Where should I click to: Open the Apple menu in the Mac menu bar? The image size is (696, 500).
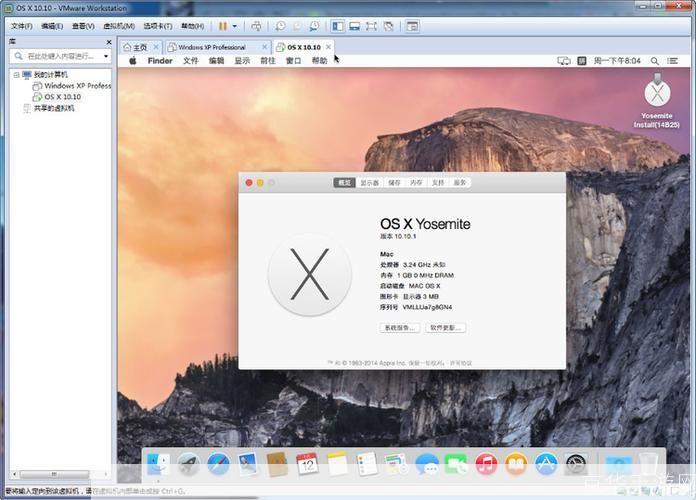tap(132, 61)
